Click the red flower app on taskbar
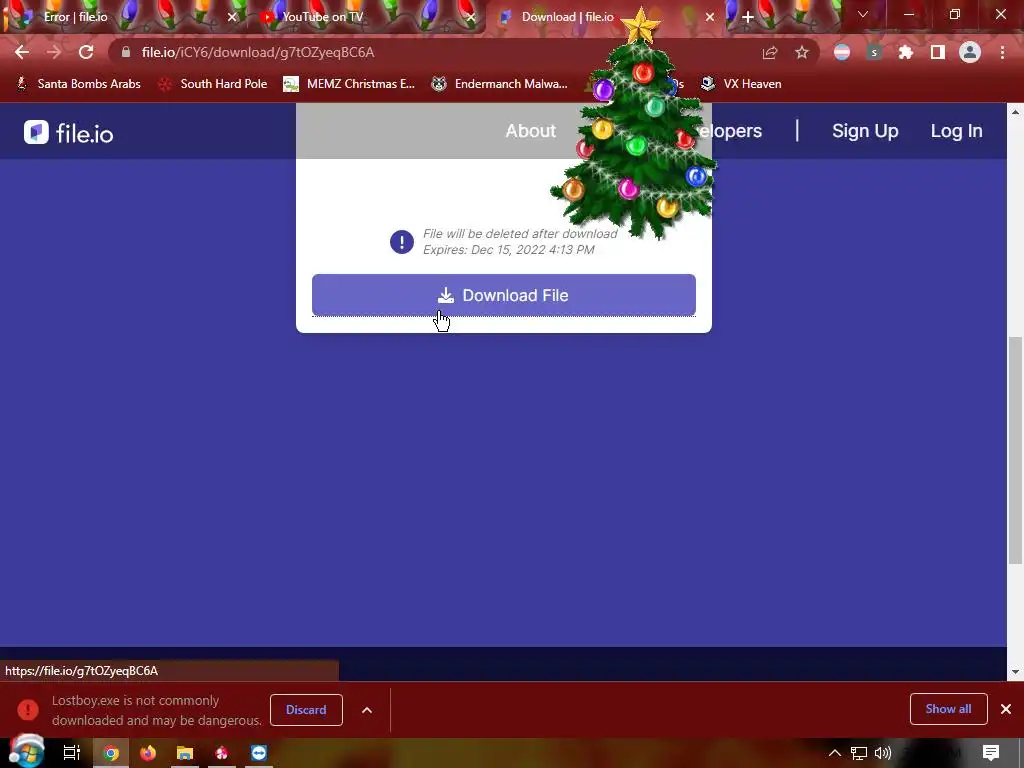This screenshot has width=1024, height=768. pyautogui.click(x=222, y=753)
